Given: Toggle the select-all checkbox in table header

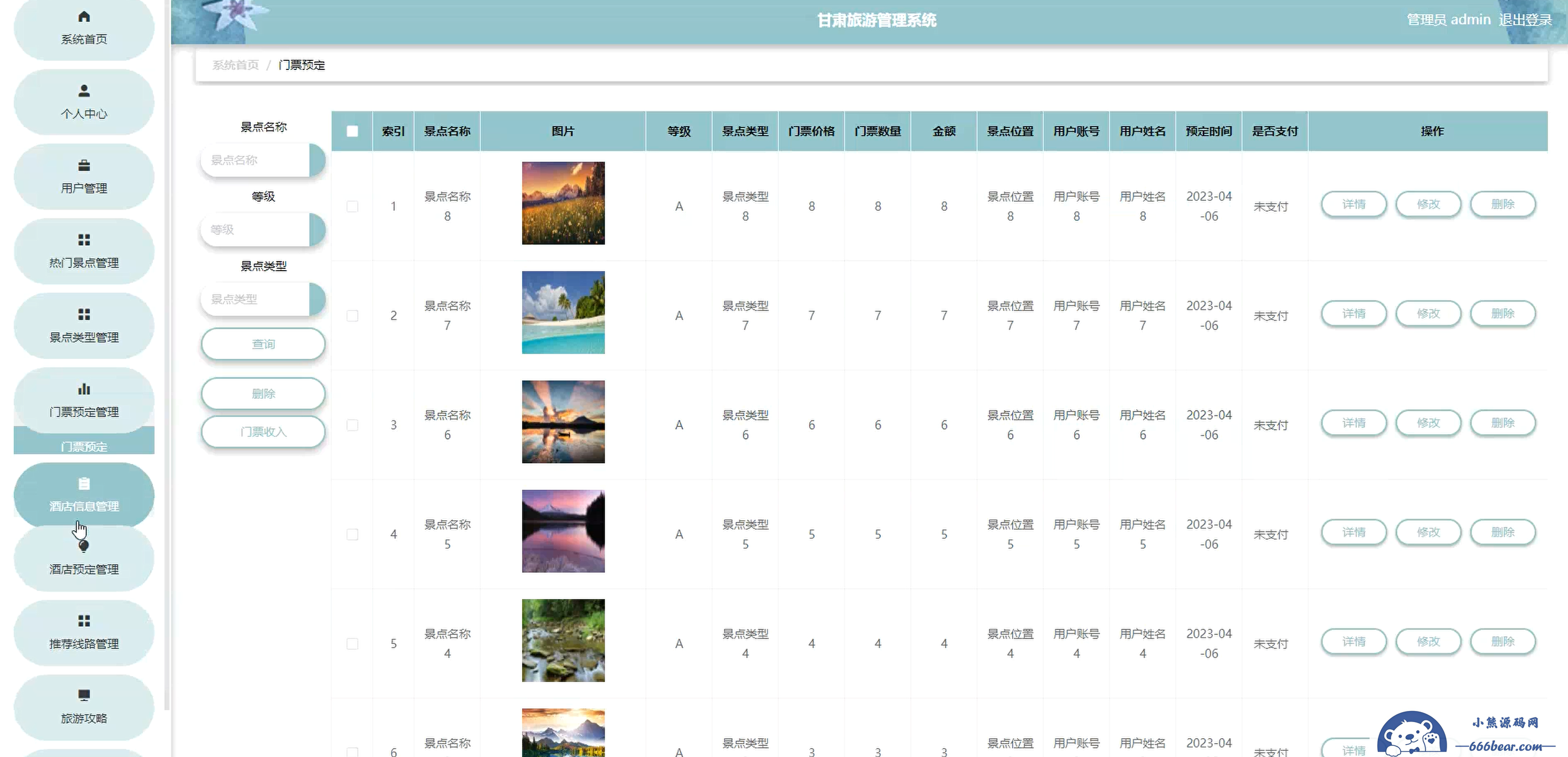Looking at the screenshot, I should (x=353, y=131).
